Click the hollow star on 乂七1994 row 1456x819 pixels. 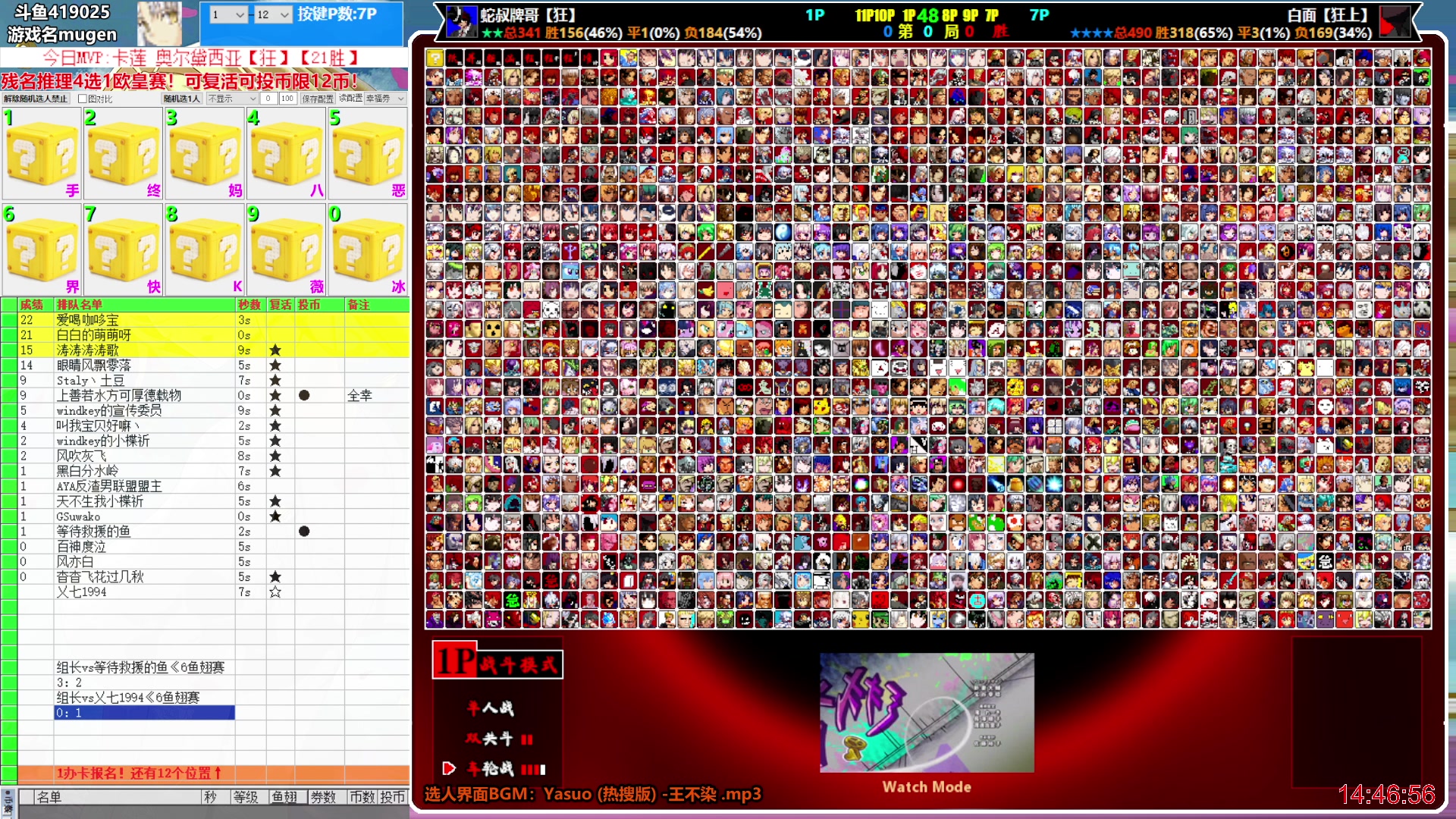[x=275, y=592]
